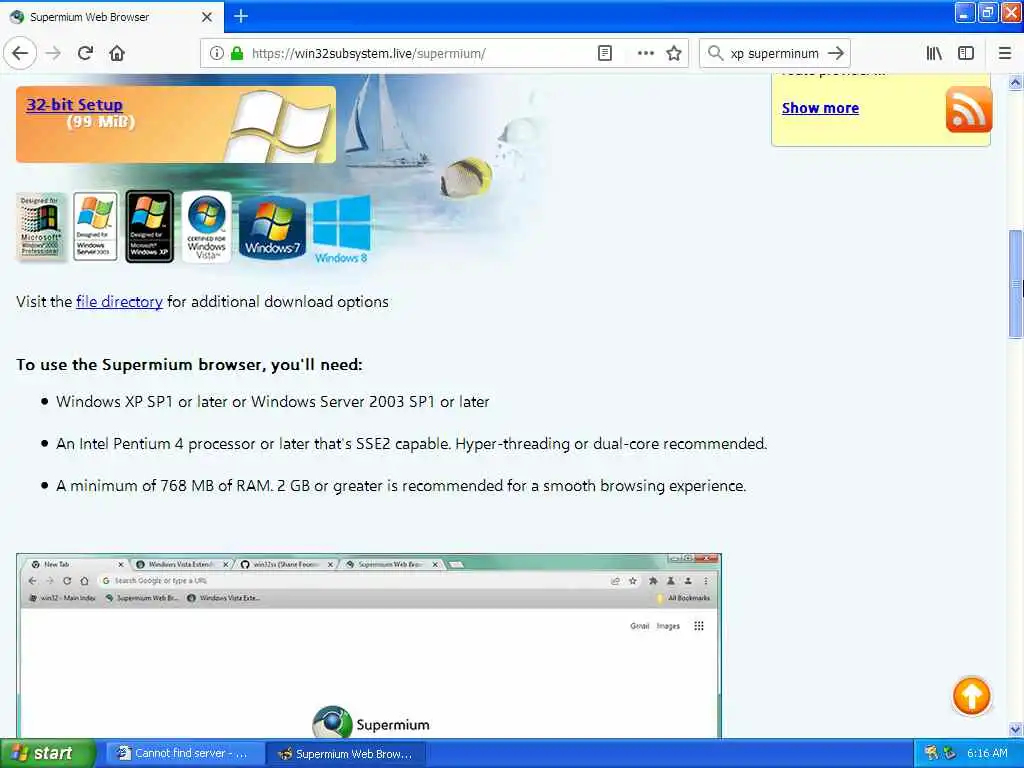Download the 32-bit Setup installer
The image size is (1024, 768).
(x=74, y=104)
